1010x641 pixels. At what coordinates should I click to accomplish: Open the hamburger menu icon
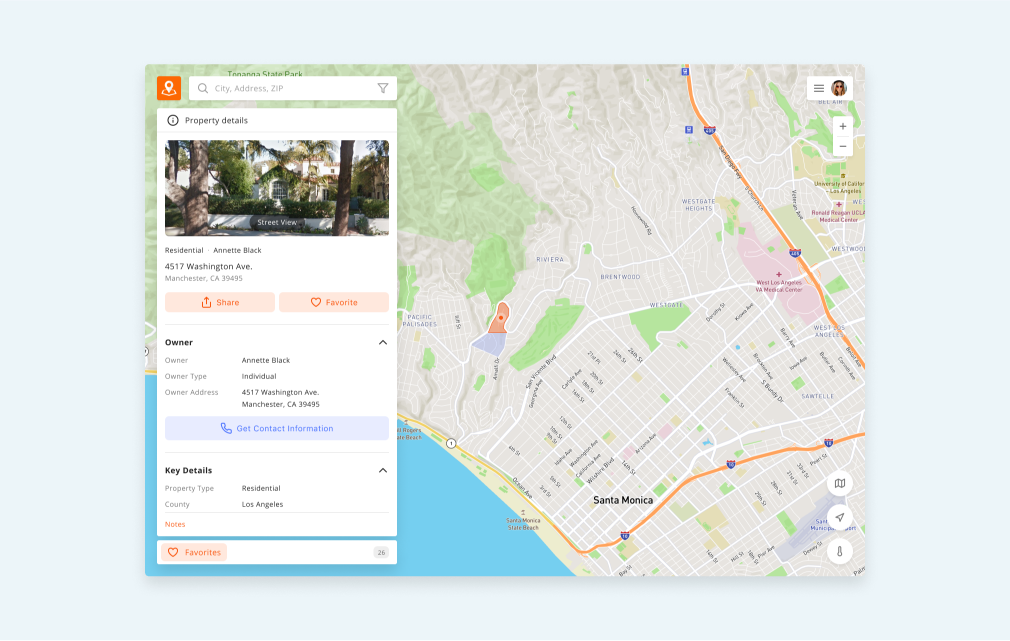point(819,88)
